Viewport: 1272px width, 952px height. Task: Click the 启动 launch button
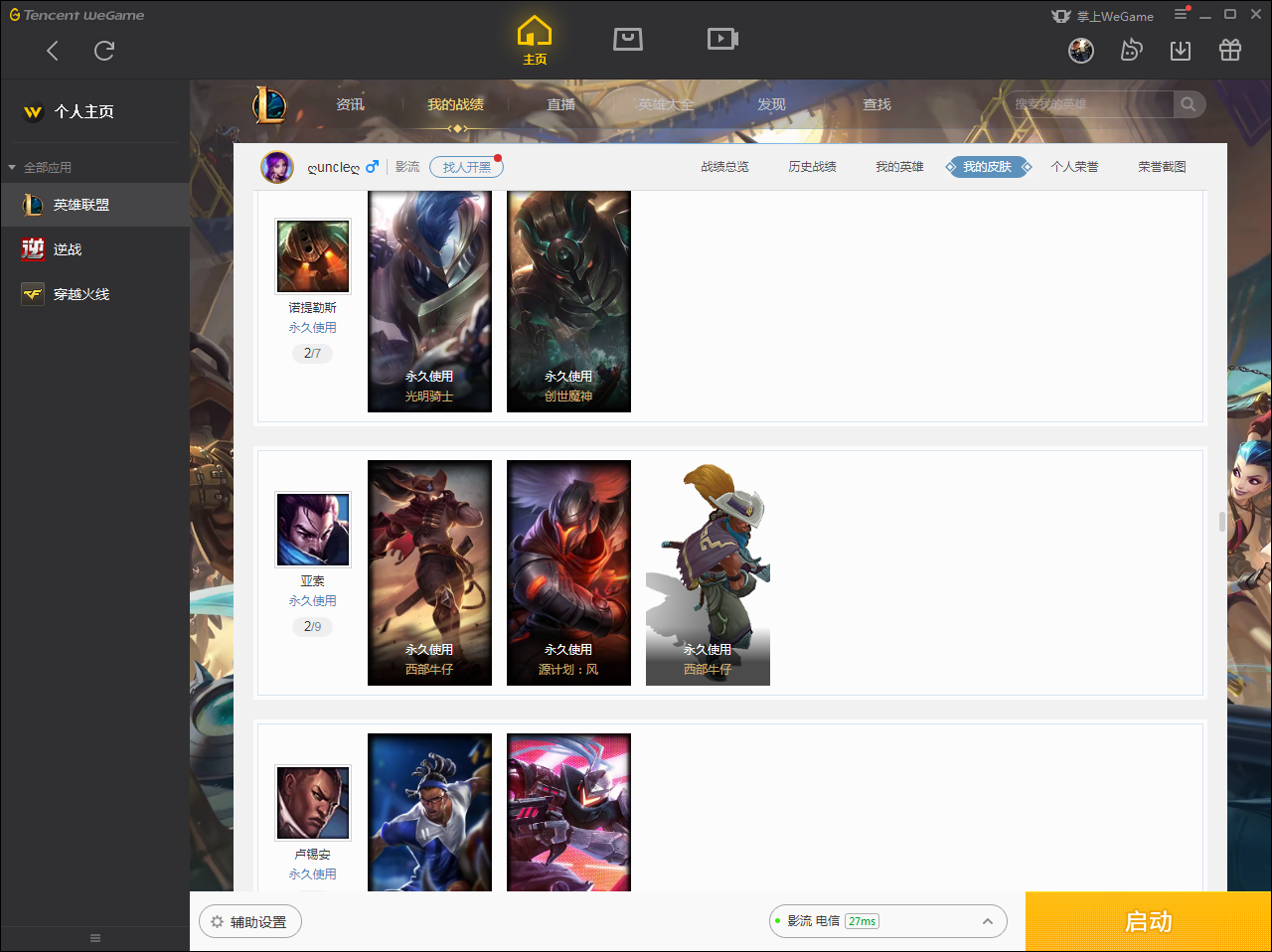tap(1149, 921)
